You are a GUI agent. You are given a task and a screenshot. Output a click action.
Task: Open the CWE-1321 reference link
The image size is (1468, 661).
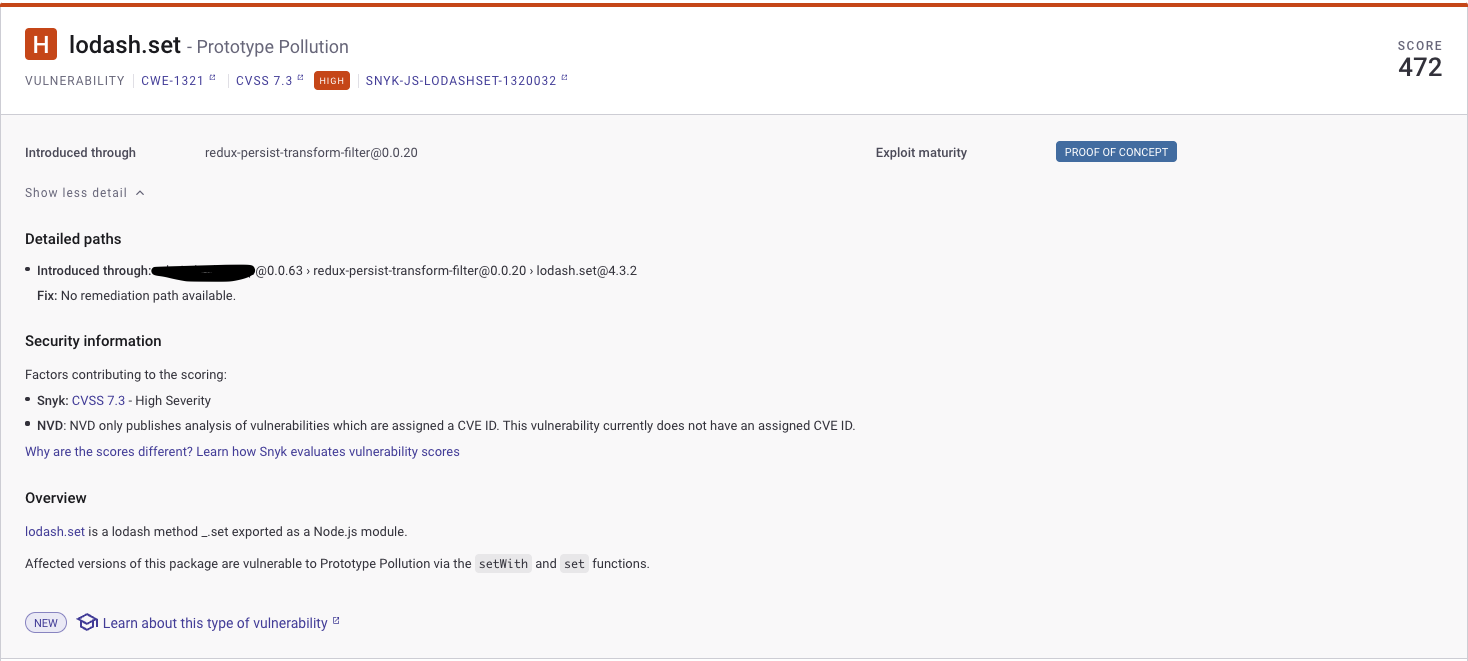pos(172,80)
